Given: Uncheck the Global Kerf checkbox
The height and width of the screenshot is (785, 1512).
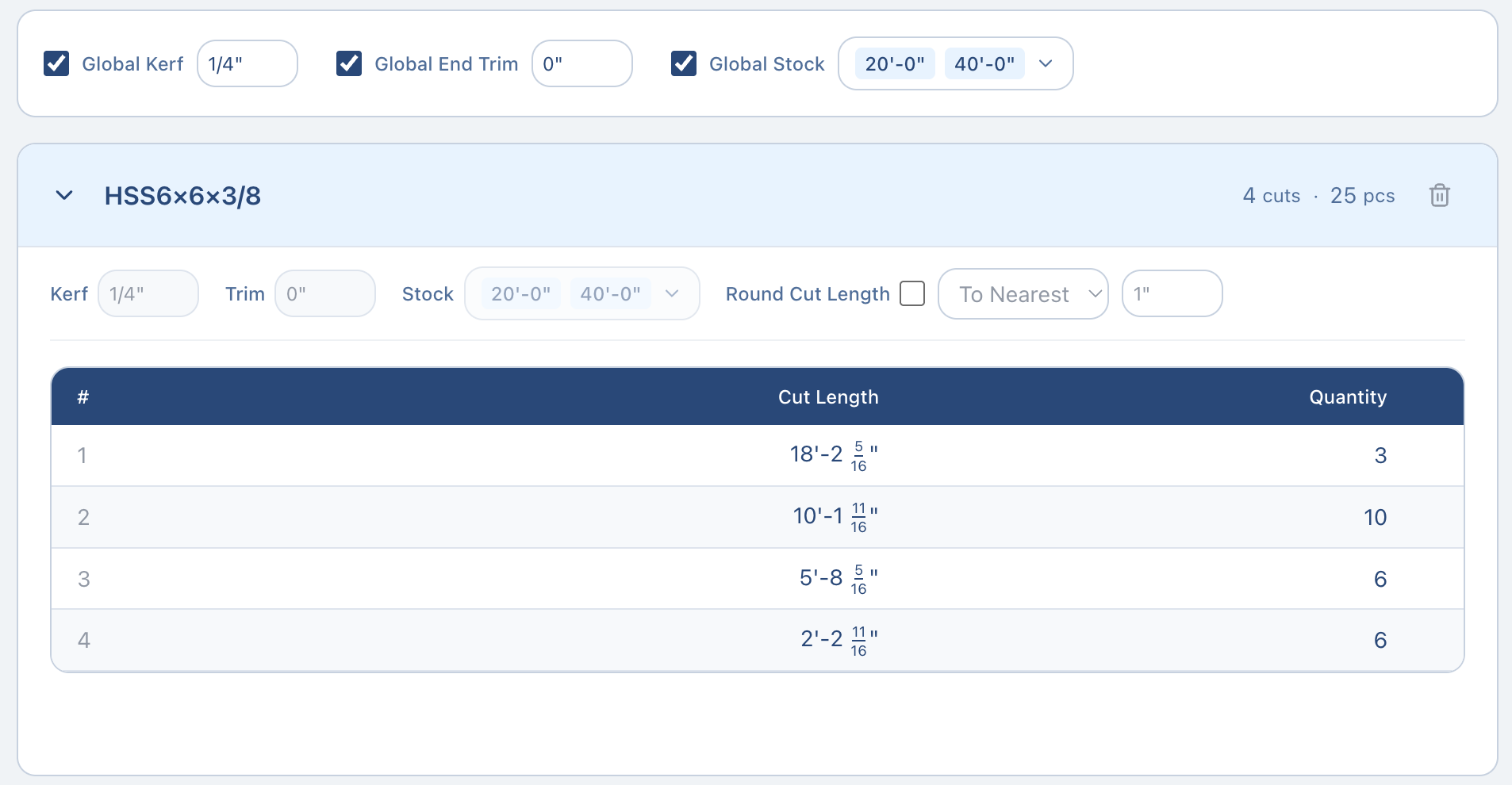Looking at the screenshot, I should click(x=56, y=63).
